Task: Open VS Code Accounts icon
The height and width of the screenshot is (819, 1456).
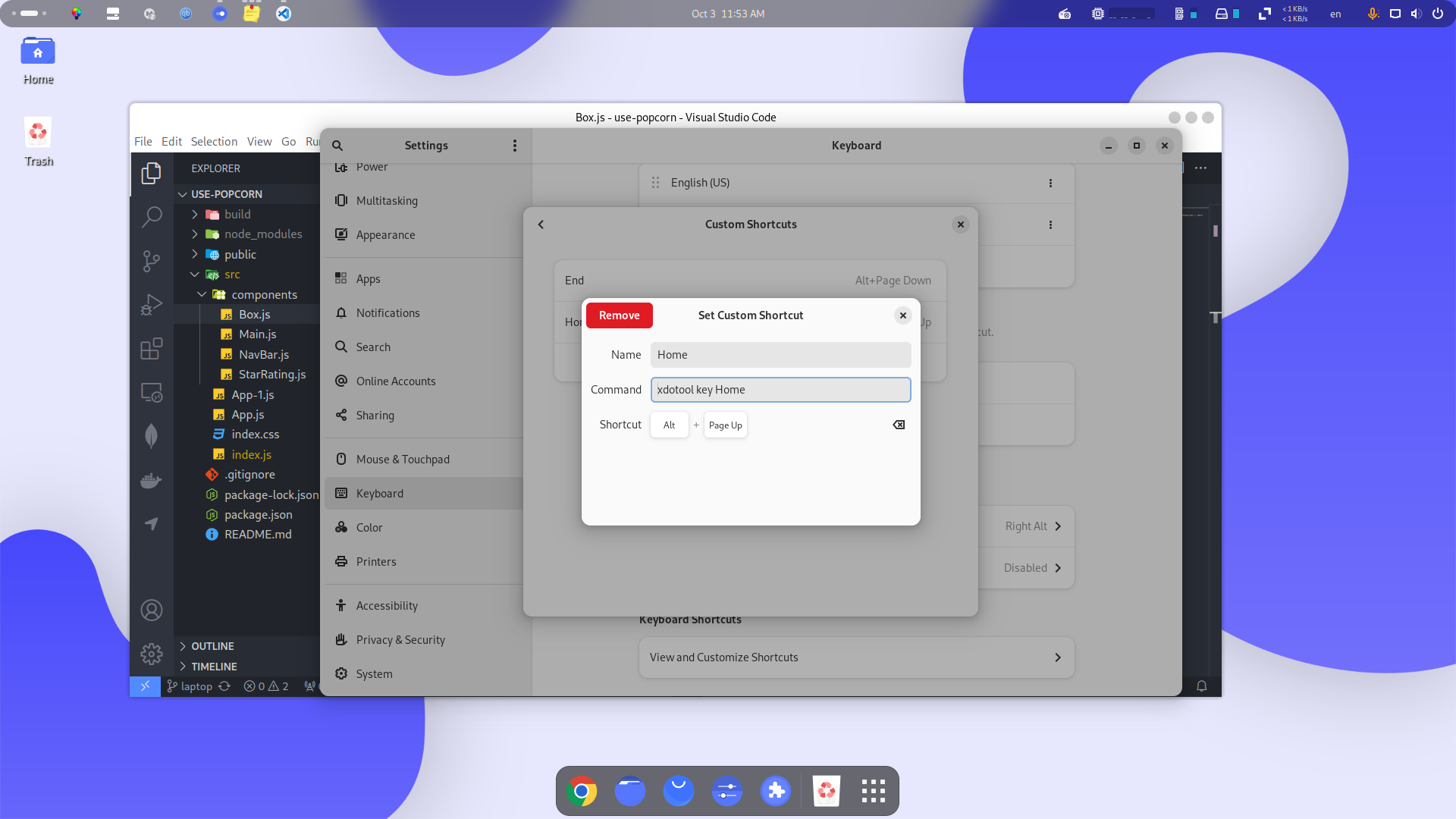Action: click(151, 610)
